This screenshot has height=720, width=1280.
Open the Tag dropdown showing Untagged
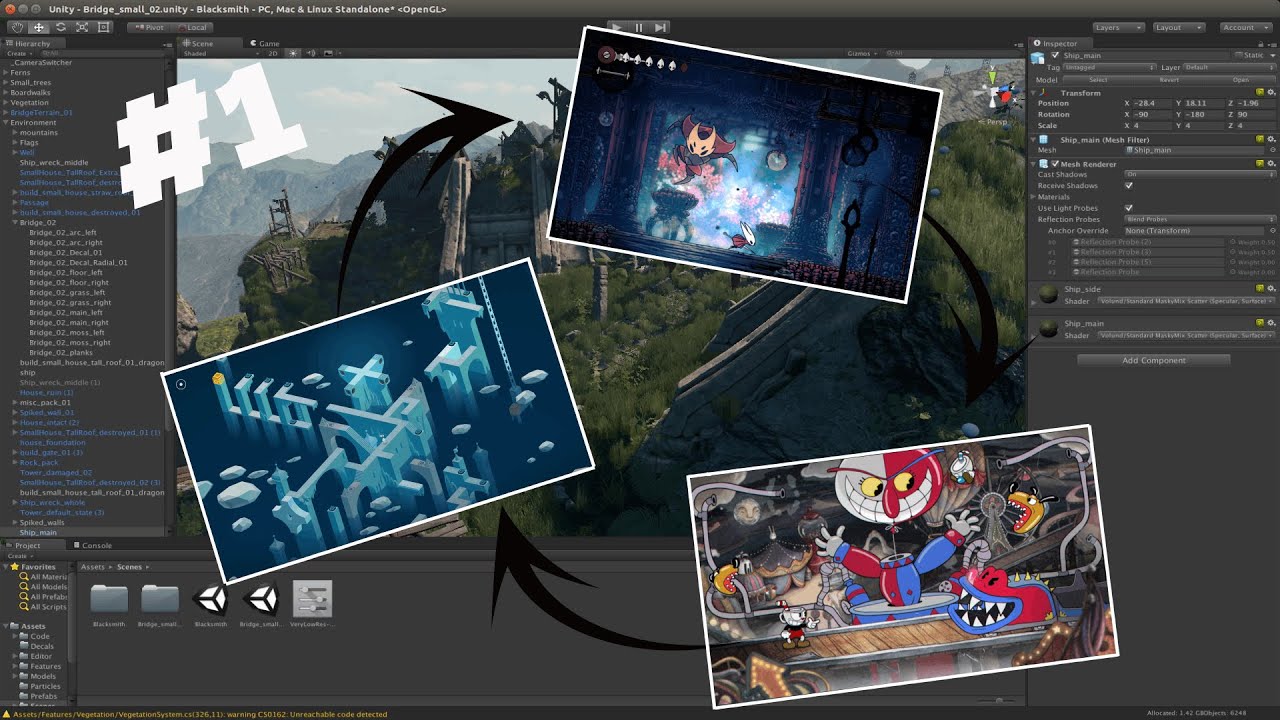1110,67
